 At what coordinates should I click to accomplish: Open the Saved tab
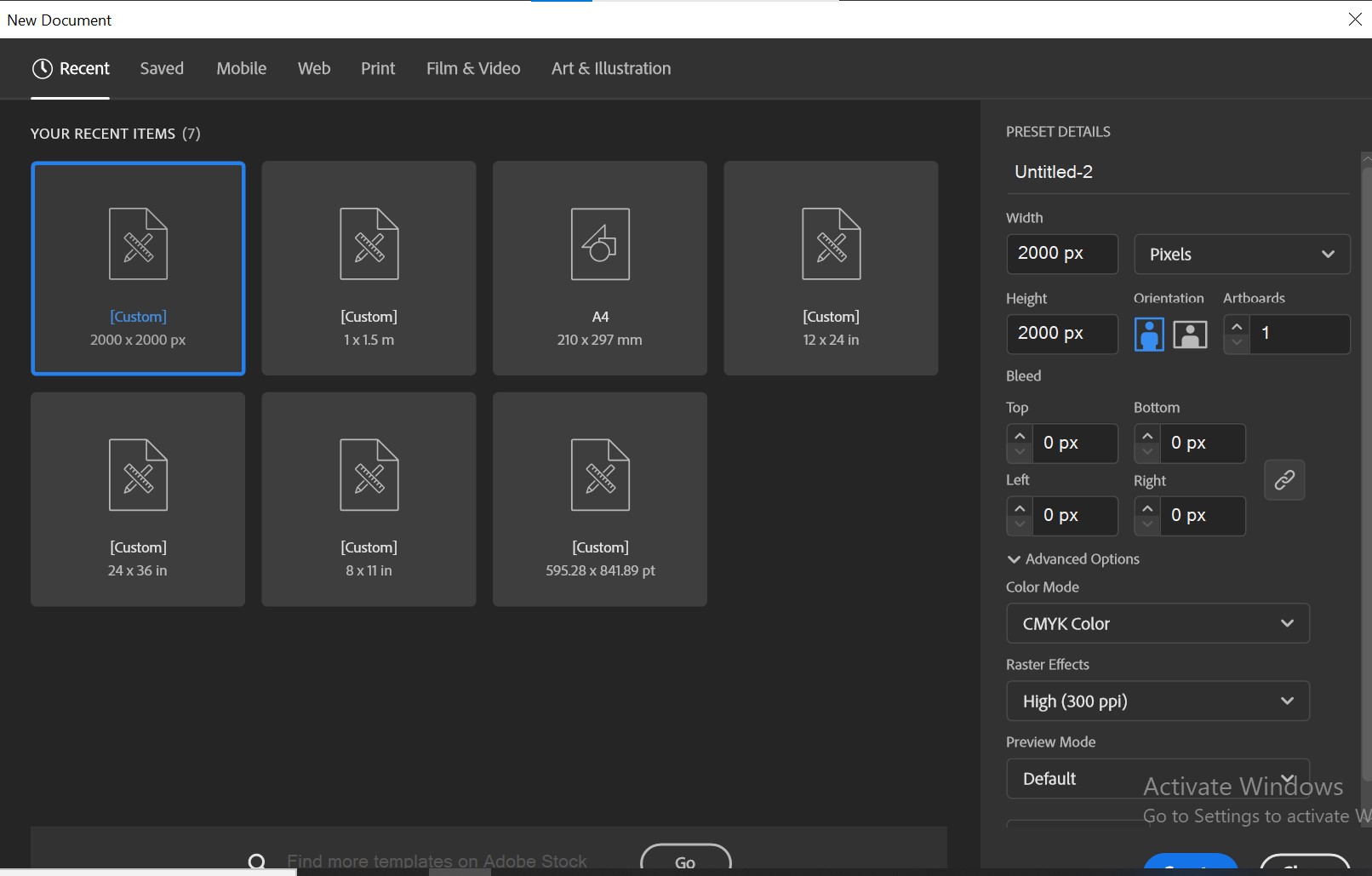[x=162, y=68]
